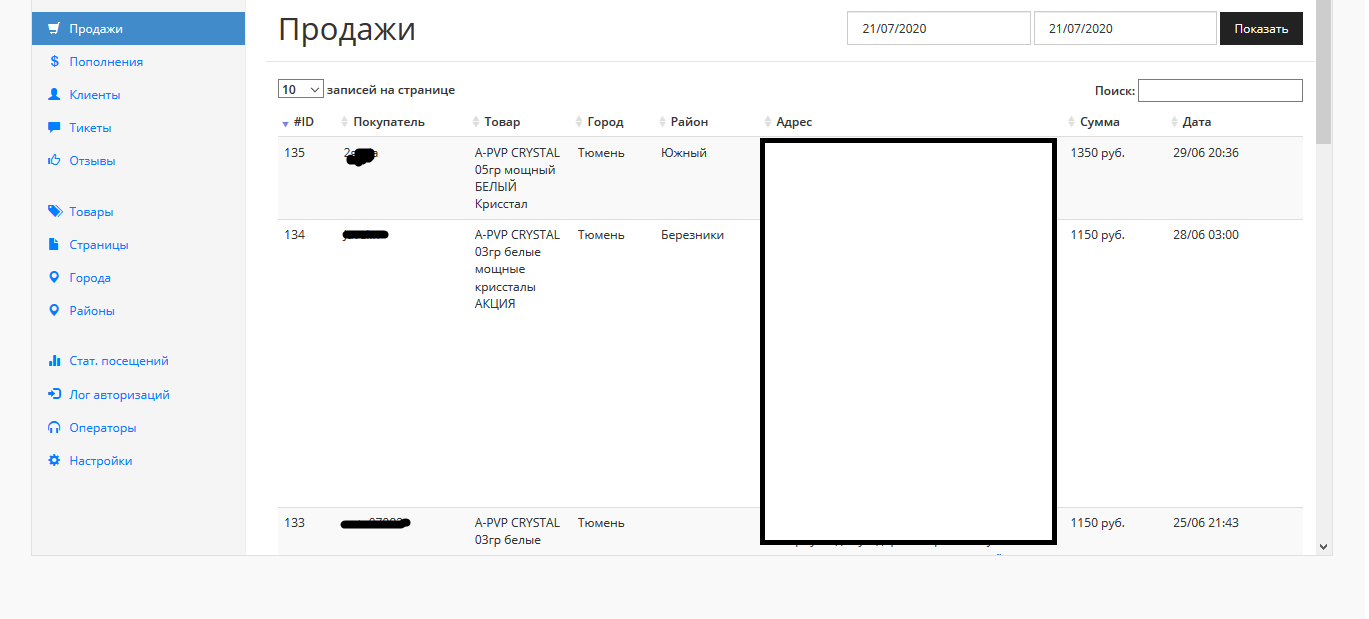Screen dimensions: 1369x619
Task: Click the chat bubble icon beside Тикеты
Action: 54,128
